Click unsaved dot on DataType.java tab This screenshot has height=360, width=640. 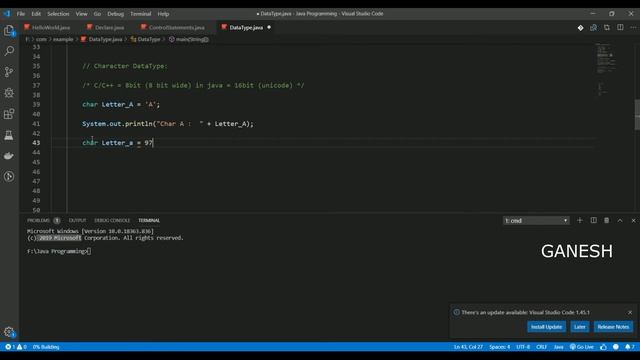point(269,27)
